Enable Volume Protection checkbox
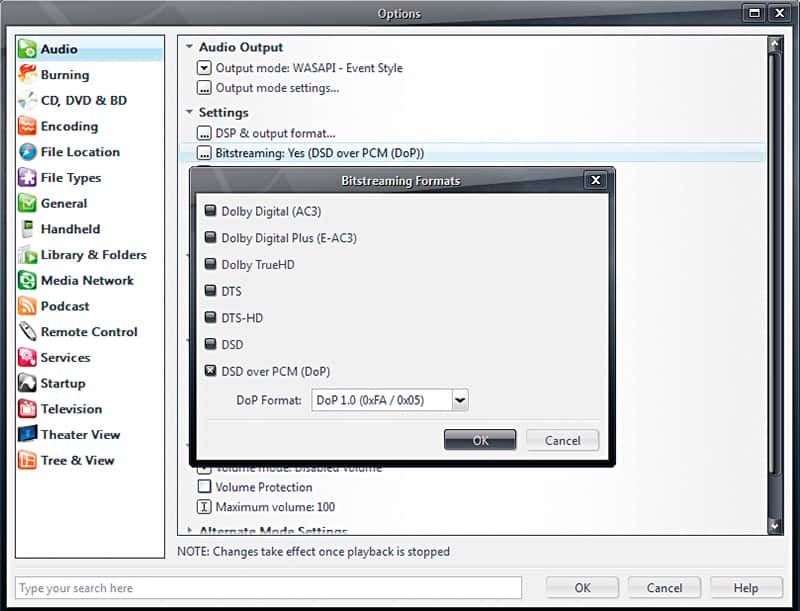Viewport: 800px width, 611px height. [204, 487]
